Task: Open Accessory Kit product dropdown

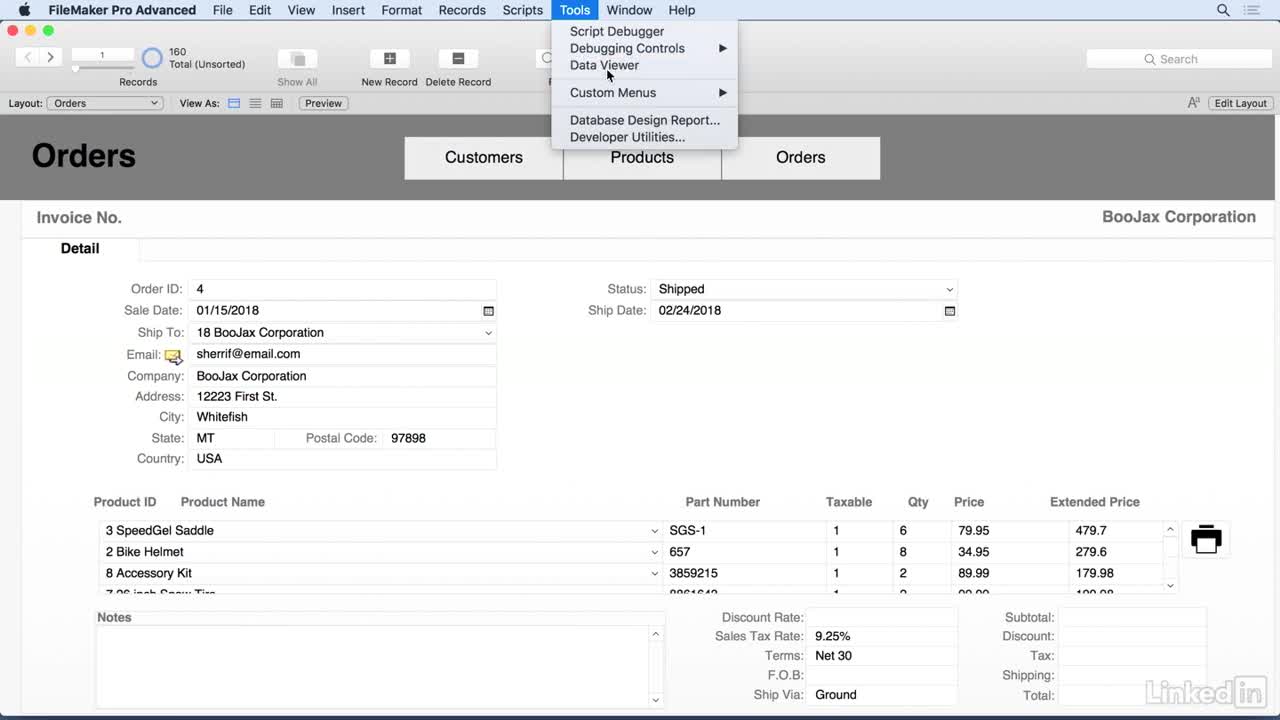Action: point(655,574)
